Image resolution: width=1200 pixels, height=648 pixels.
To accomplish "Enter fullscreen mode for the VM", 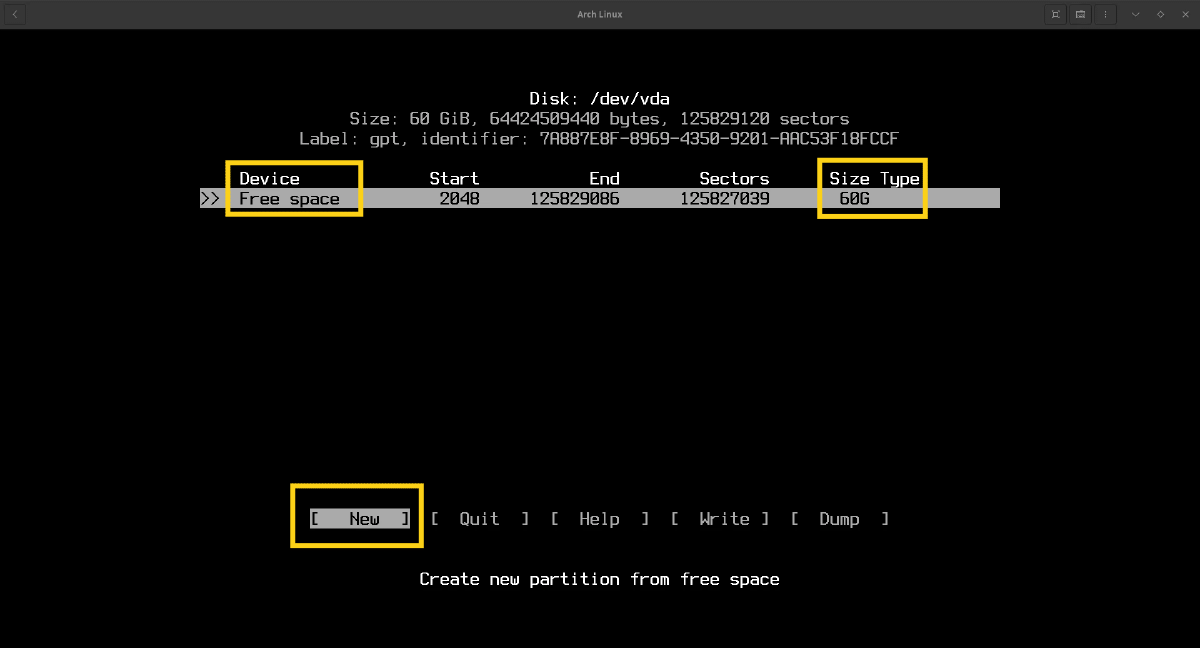I will [1055, 14].
